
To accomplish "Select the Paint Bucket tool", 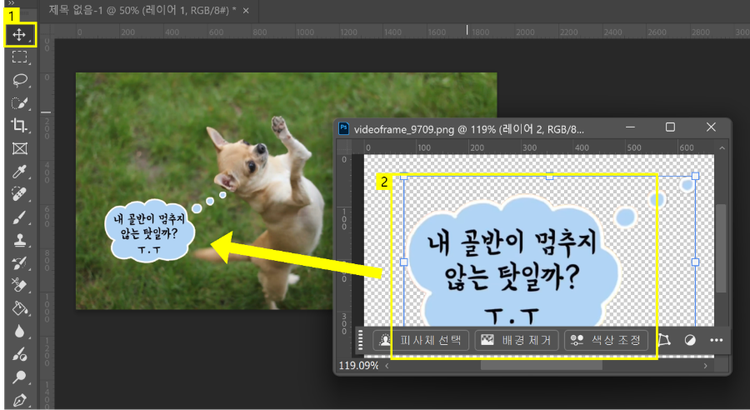I will coord(19,309).
